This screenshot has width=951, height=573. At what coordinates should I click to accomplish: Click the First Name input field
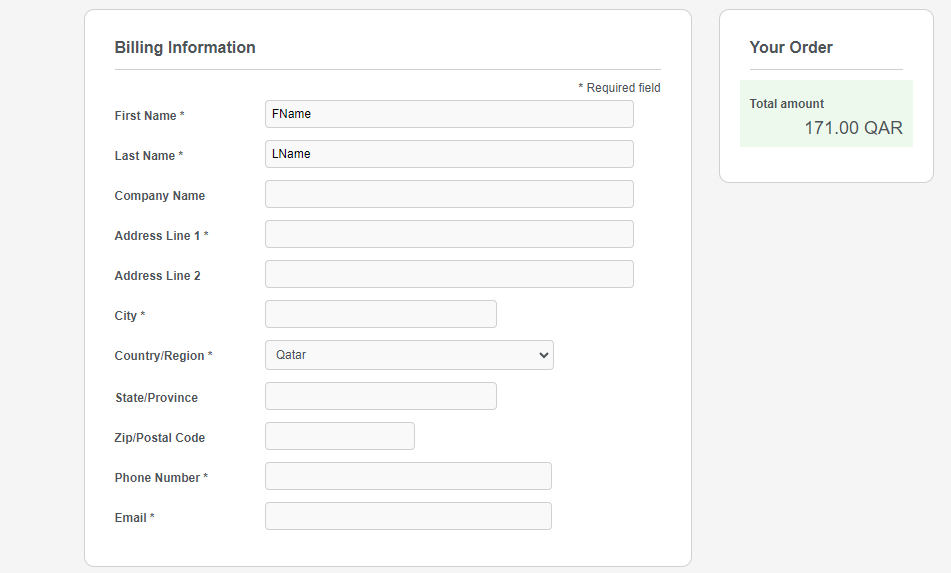[449, 114]
